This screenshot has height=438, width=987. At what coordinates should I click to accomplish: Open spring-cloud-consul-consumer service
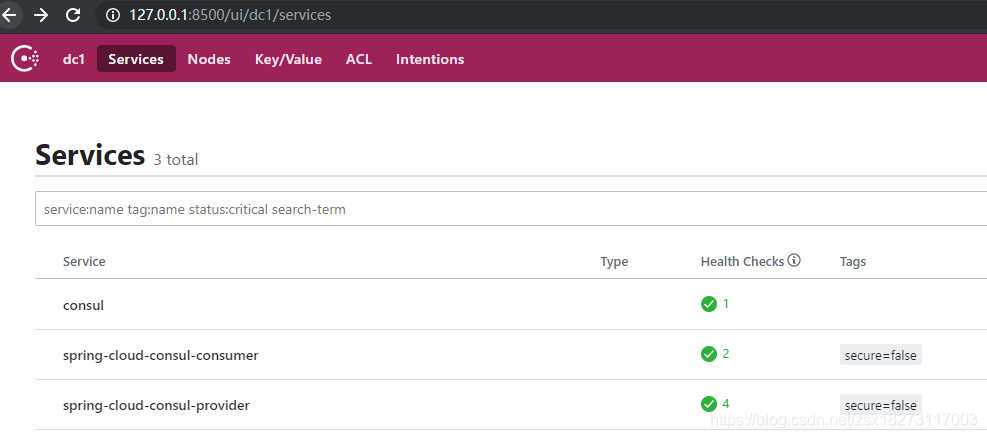(x=161, y=356)
